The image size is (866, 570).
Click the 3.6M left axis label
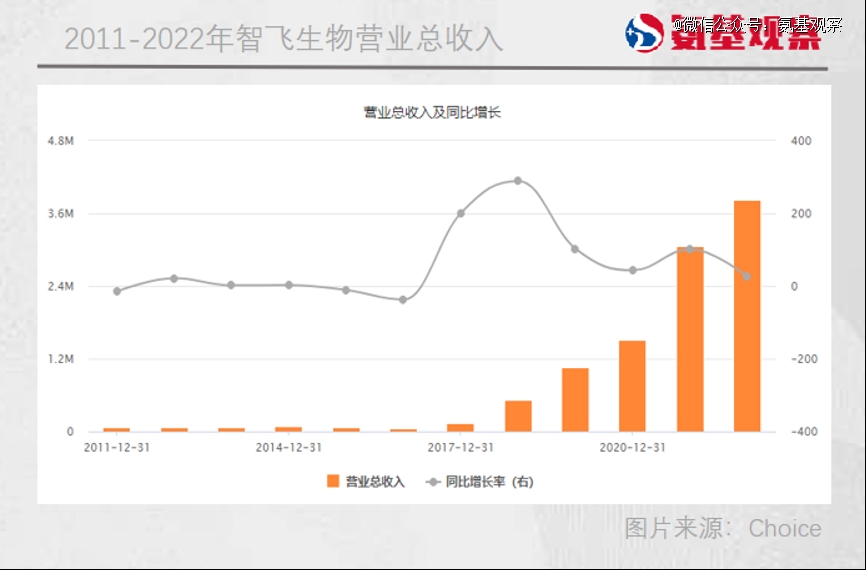click(61, 214)
